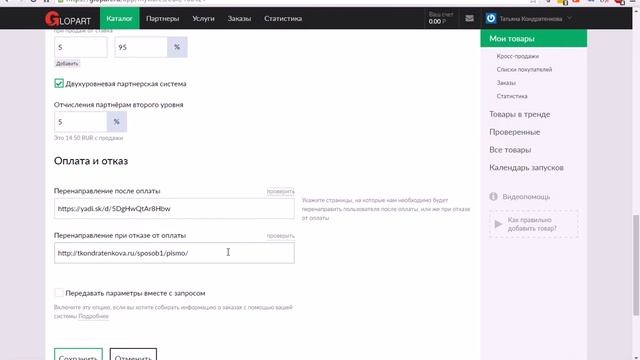Click the Видеопомощь info icon

click(x=493, y=197)
